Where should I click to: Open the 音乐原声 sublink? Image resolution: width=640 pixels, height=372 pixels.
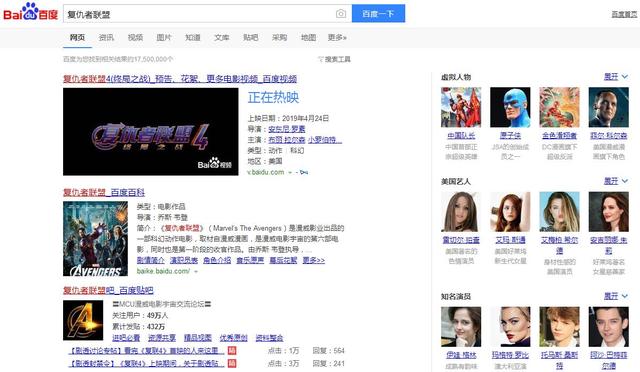250,260
